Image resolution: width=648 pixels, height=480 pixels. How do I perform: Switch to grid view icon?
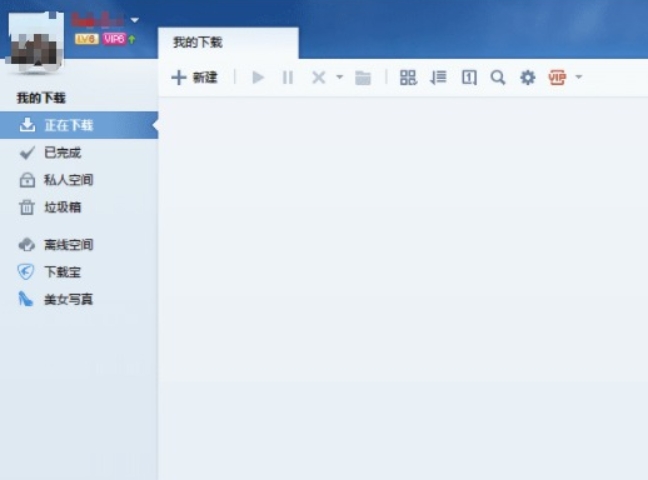click(408, 77)
